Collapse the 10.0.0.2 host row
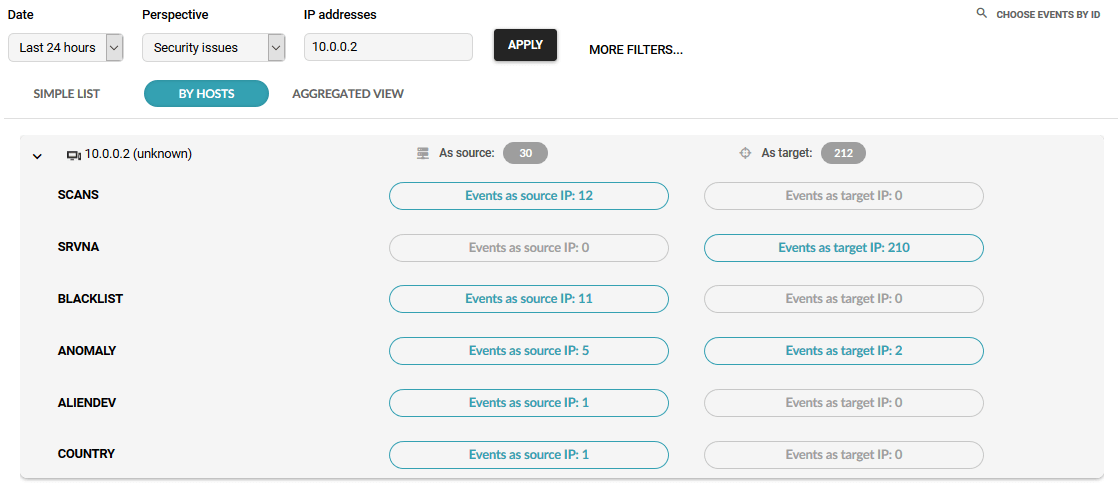The width and height of the screenshot is (1118, 487). [x=37, y=156]
